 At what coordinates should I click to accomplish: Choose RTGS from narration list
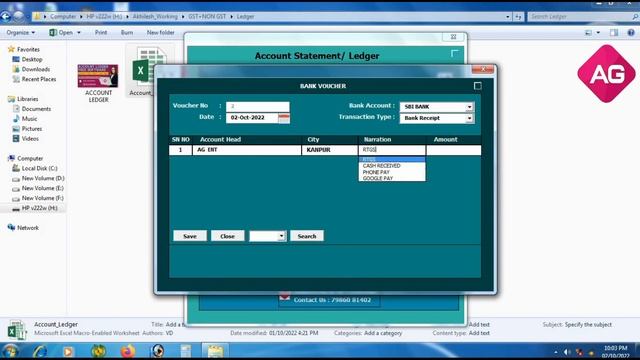(x=392, y=160)
